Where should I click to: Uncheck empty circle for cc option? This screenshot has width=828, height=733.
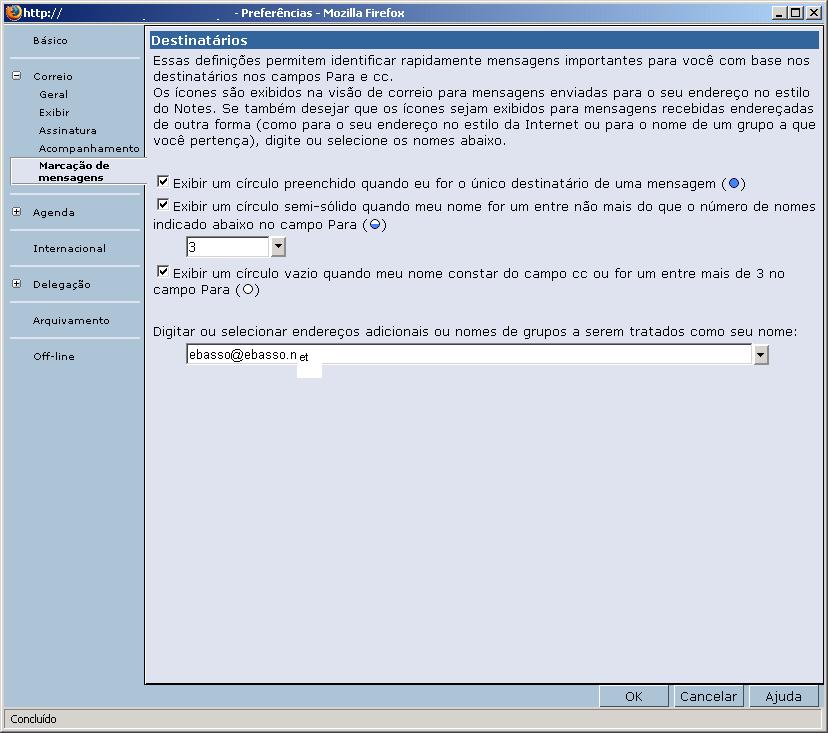[x=163, y=272]
